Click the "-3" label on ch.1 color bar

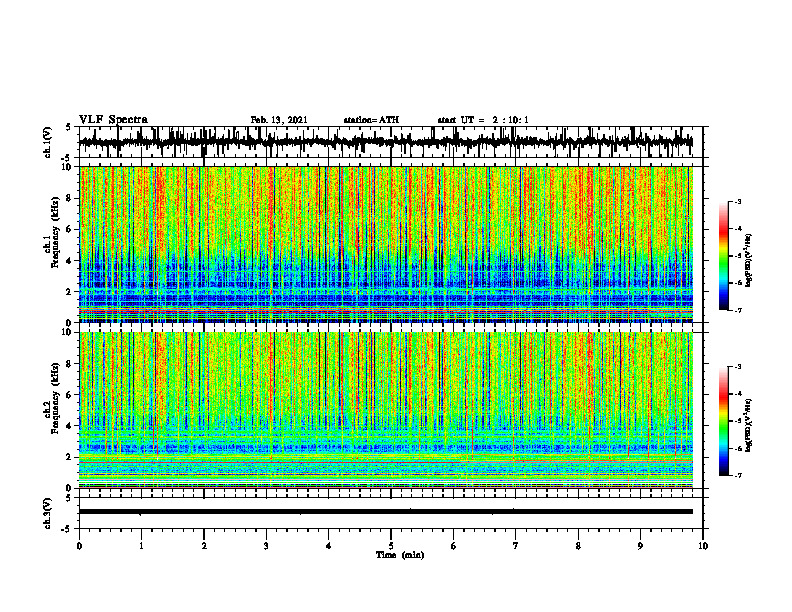(x=737, y=201)
